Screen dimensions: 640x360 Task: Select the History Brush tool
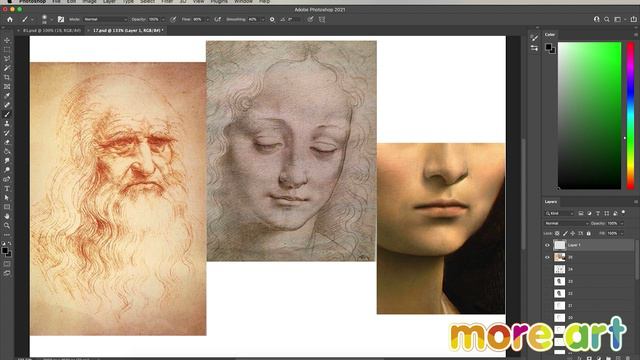[7, 133]
